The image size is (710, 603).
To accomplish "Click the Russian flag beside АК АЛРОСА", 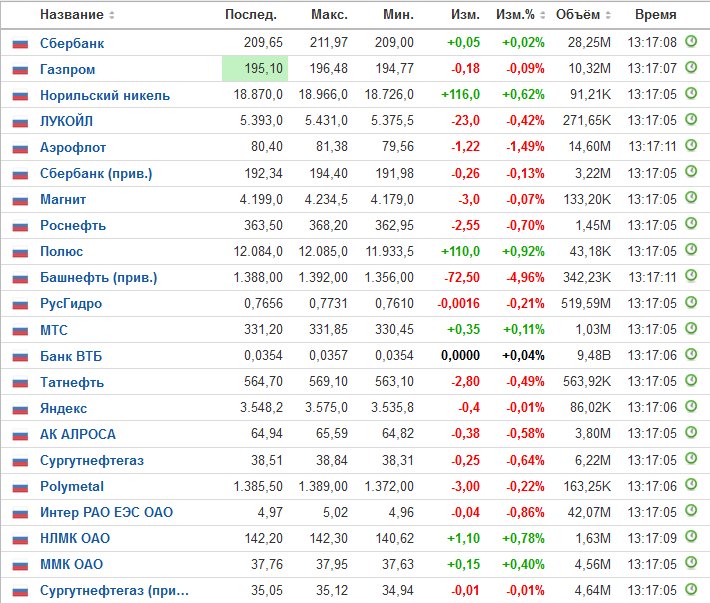I will pos(20,436).
